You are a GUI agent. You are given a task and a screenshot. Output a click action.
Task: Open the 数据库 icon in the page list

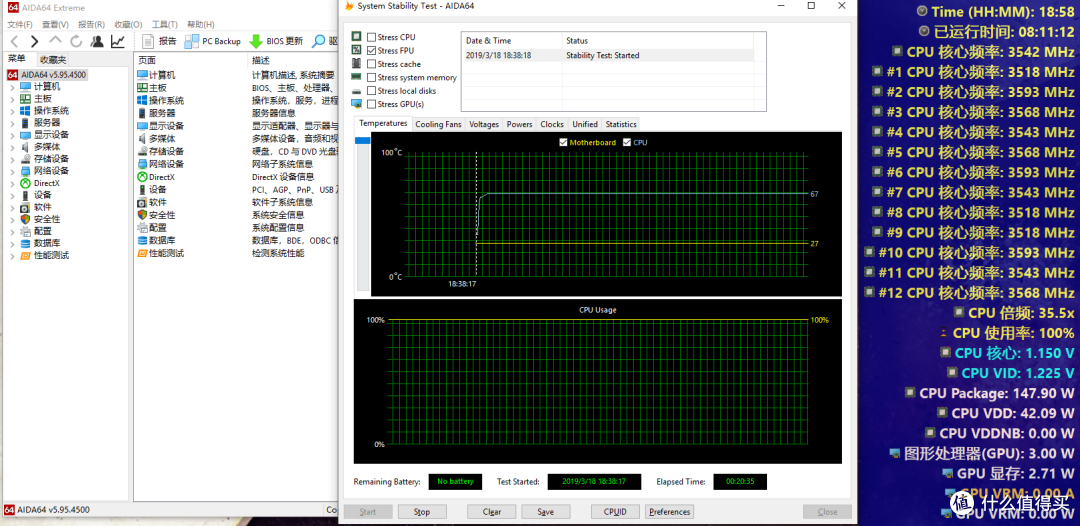click(x=143, y=240)
